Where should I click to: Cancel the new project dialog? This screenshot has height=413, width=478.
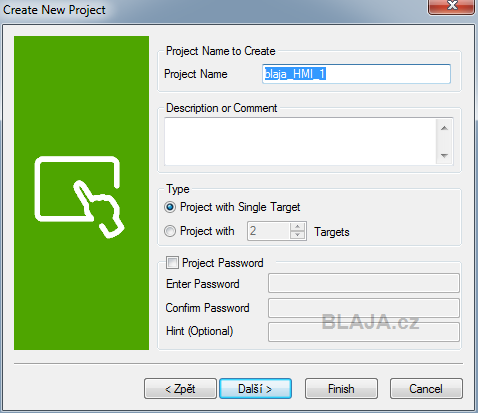click(426, 389)
